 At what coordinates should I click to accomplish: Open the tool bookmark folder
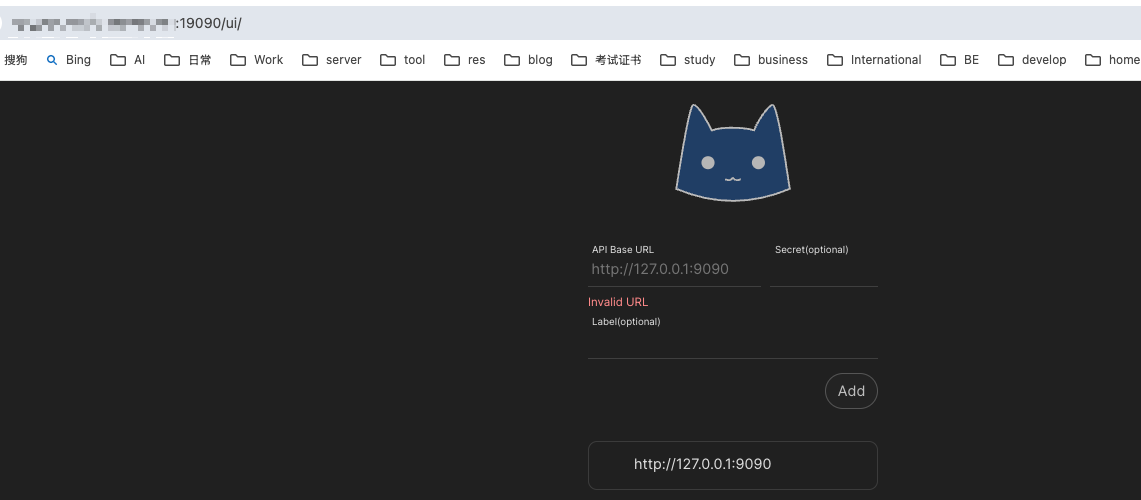point(402,60)
